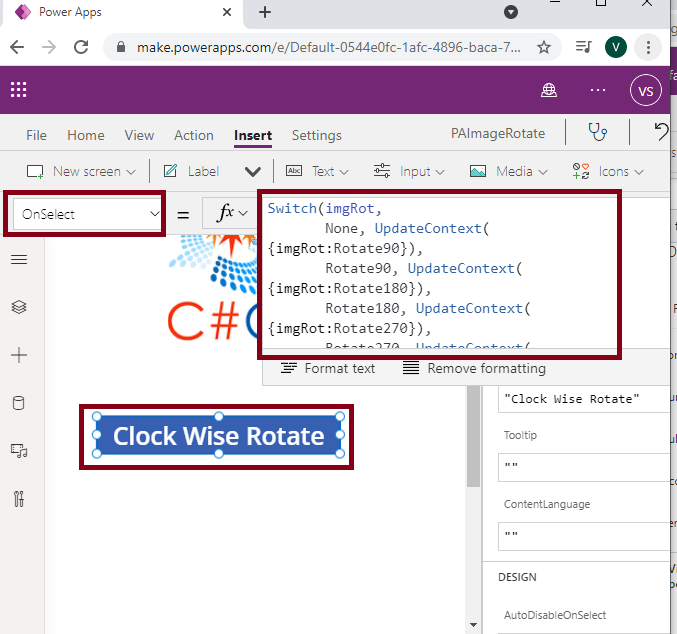Open the Chrome profile V avatar
Viewport: 677px width, 634px height.
[616, 47]
